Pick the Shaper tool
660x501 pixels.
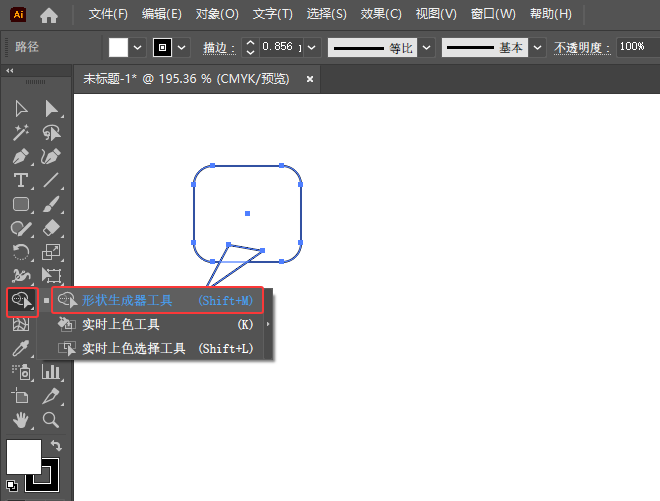21,228
